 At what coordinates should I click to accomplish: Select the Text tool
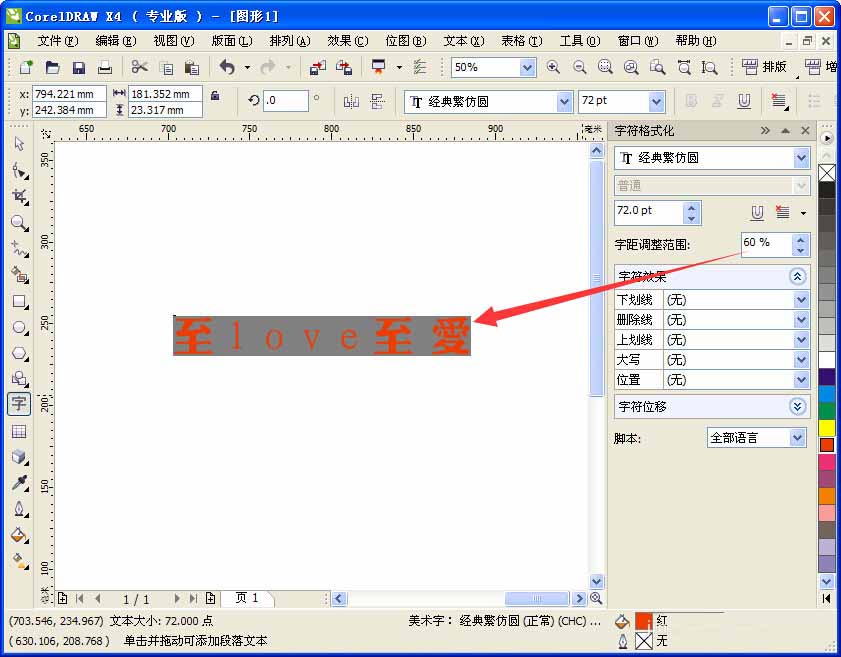(19, 404)
